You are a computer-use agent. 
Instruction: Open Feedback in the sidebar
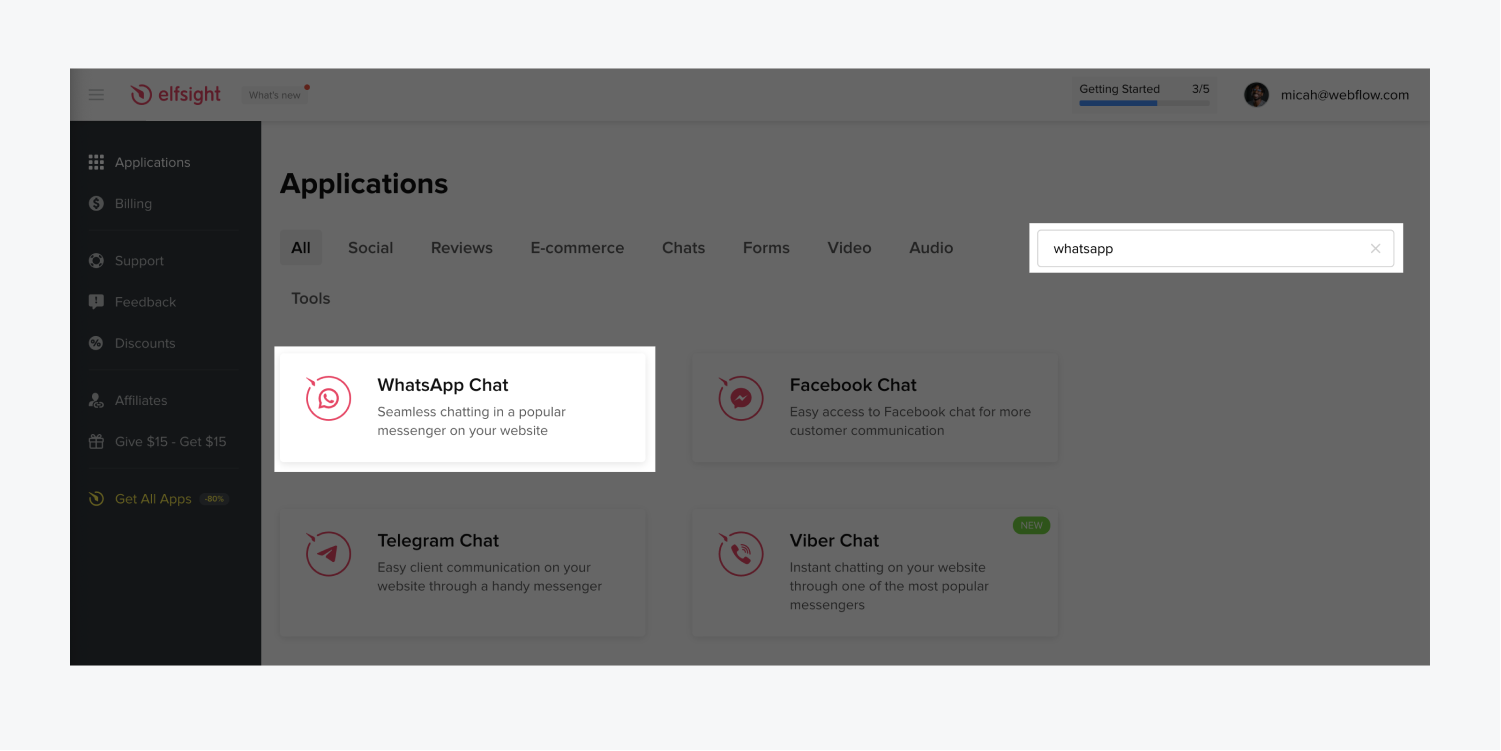pos(145,302)
